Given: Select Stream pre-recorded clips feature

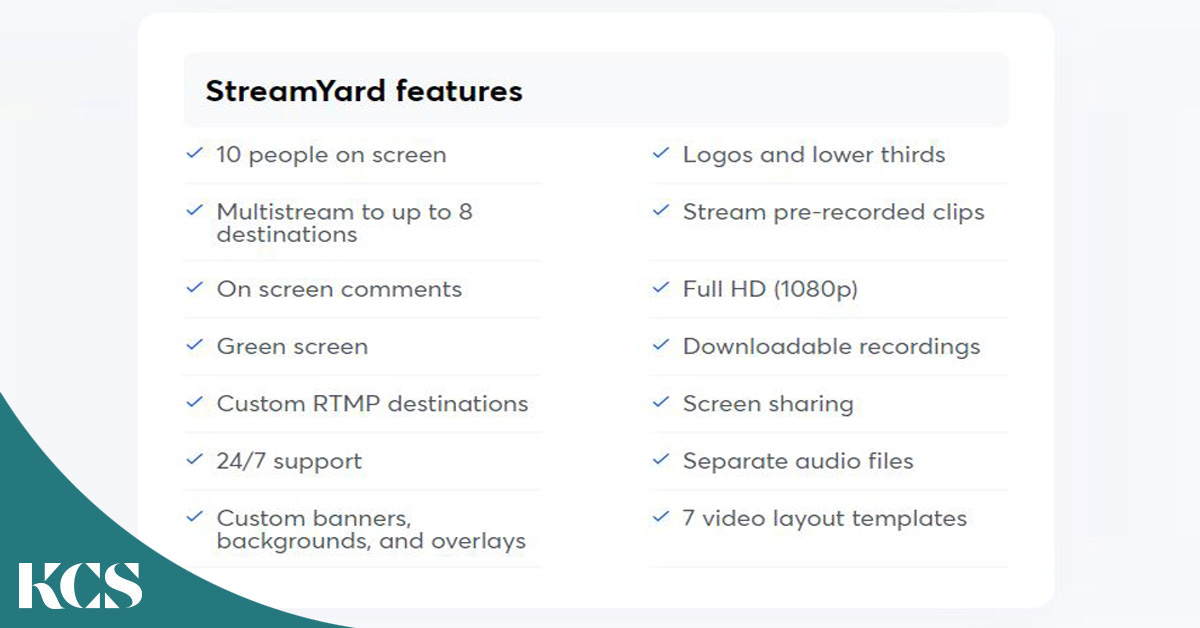Looking at the screenshot, I should pyautogui.click(x=834, y=212).
